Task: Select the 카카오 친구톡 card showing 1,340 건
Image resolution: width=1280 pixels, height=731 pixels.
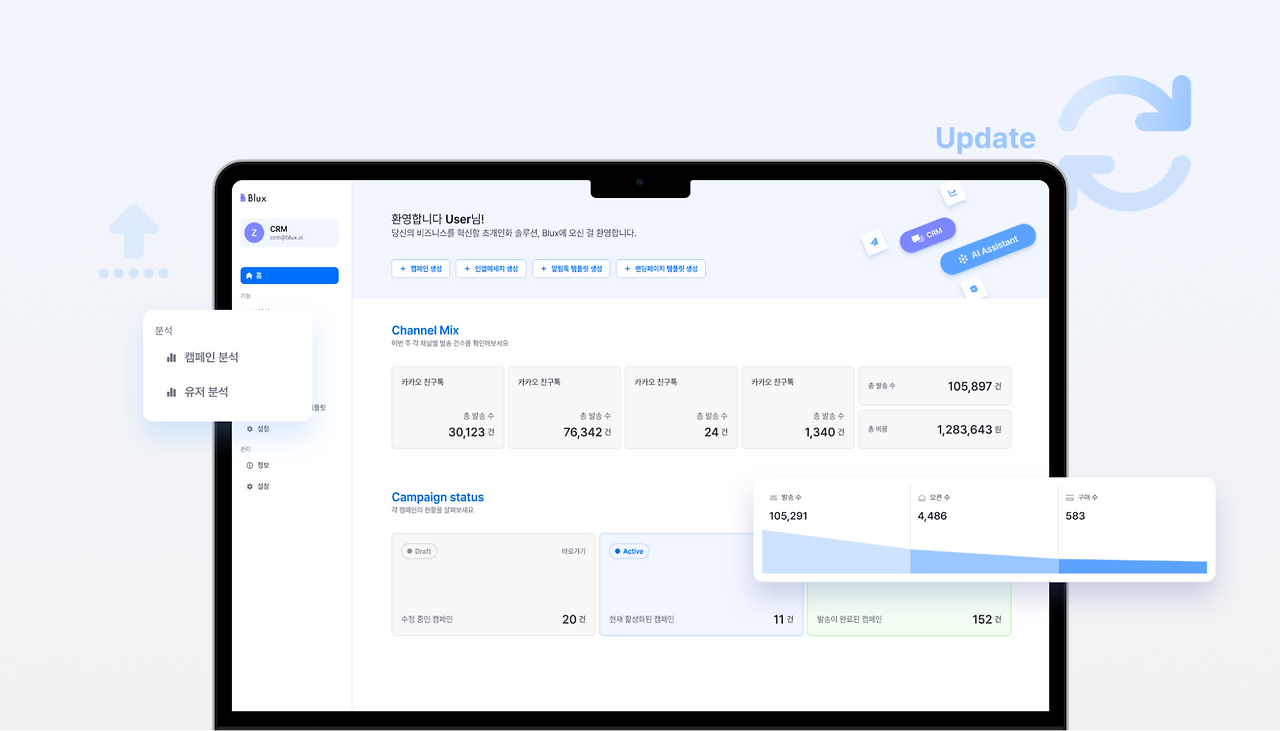Action: point(798,407)
